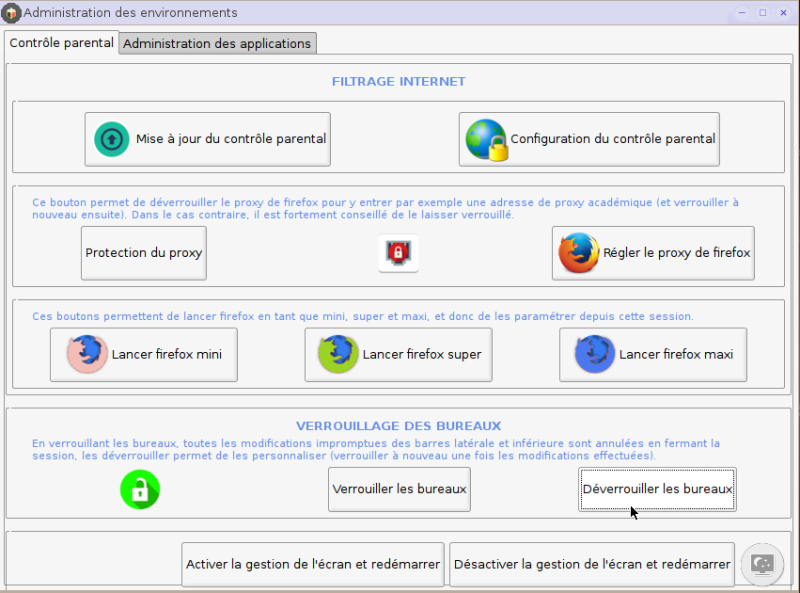Viewport: 800px width, 593px height.
Task: Open the Administration des applications tab
Action: 217,43
